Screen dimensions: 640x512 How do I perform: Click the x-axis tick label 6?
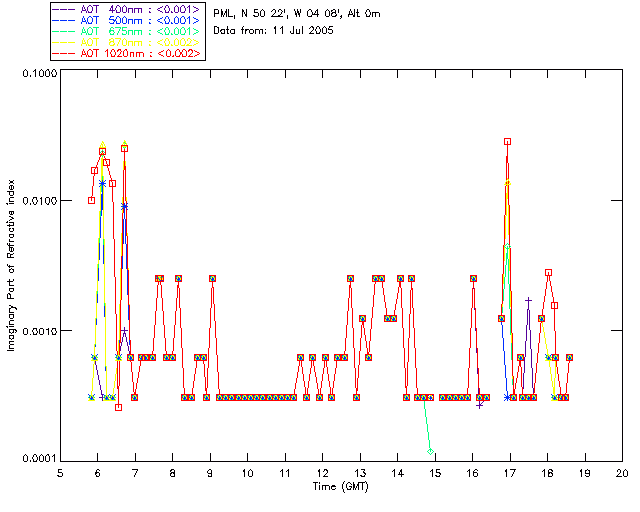[x=98, y=473]
